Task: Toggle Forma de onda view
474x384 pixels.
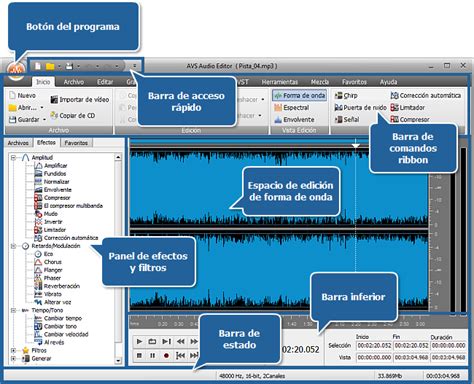Action: pos(299,96)
